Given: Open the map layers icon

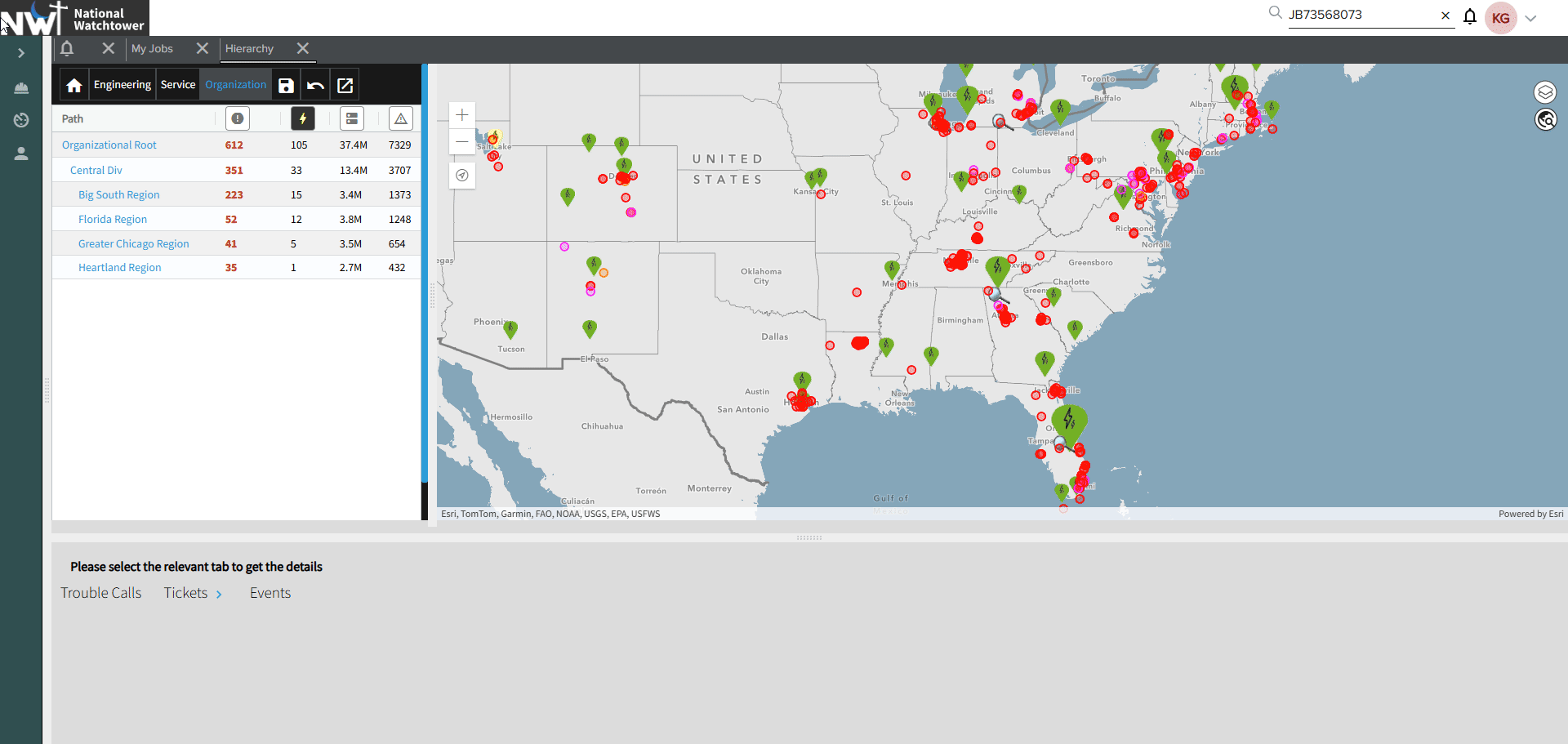Looking at the screenshot, I should [1545, 92].
